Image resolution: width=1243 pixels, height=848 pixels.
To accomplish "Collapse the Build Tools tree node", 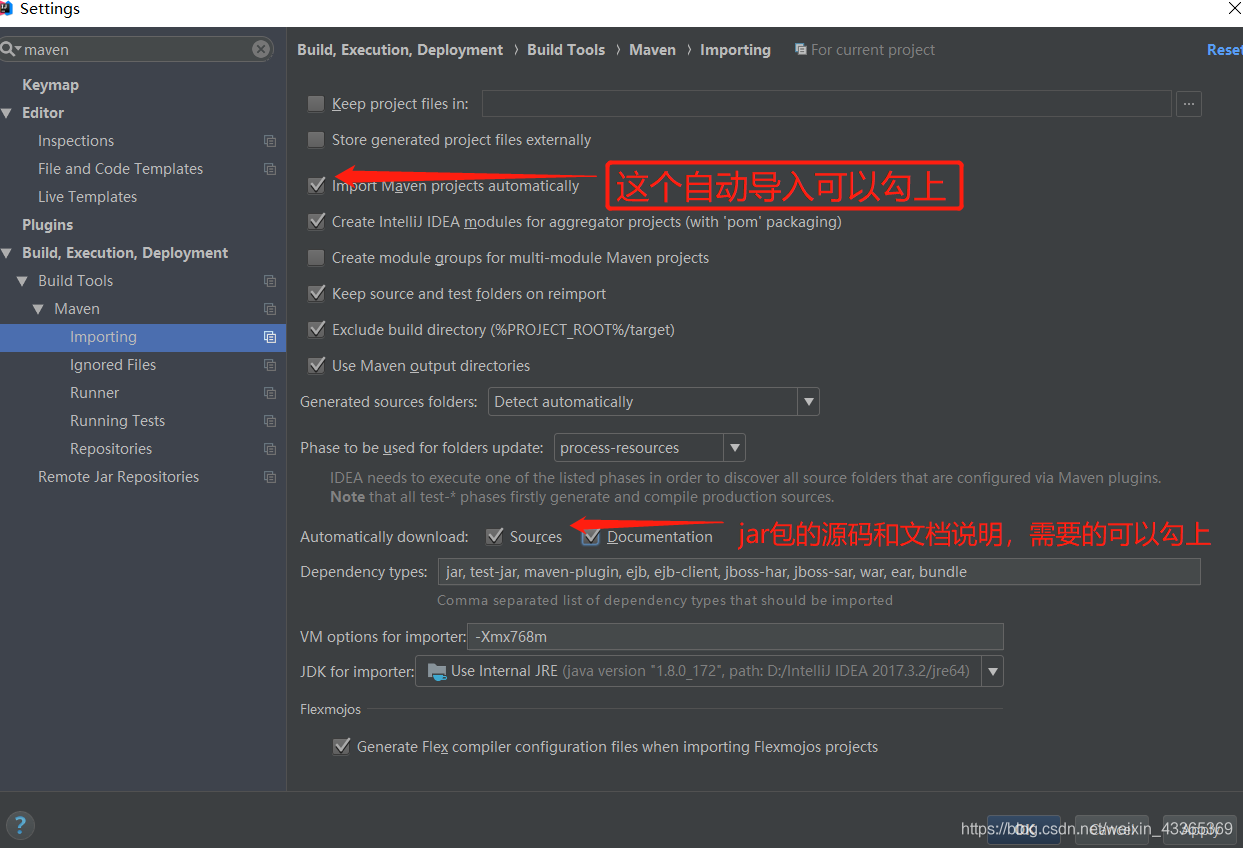I will click(x=23, y=281).
